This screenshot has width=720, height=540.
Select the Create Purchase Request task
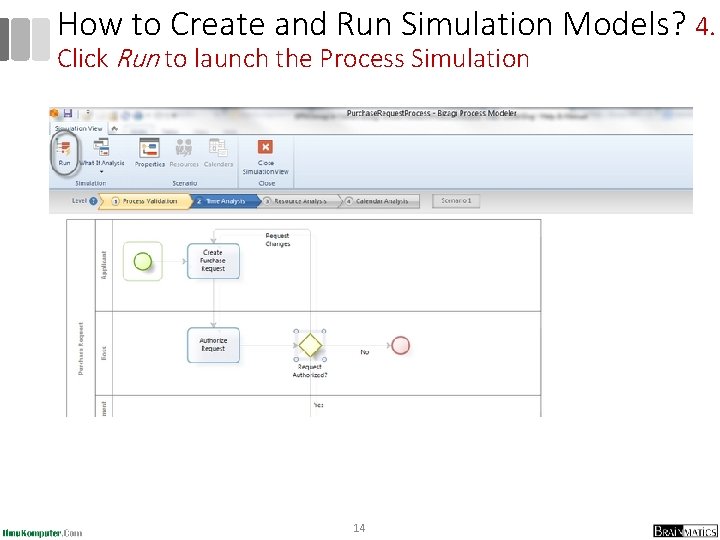click(213, 261)
